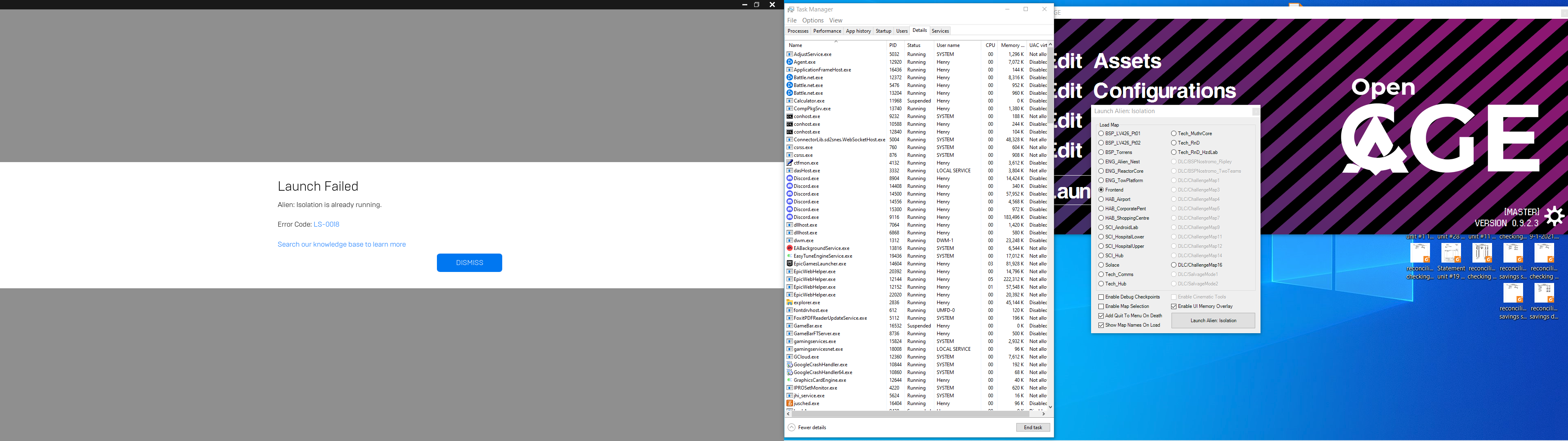
Task: Enable Debug Checkpoints checkbox
Action: [1101, 297]
